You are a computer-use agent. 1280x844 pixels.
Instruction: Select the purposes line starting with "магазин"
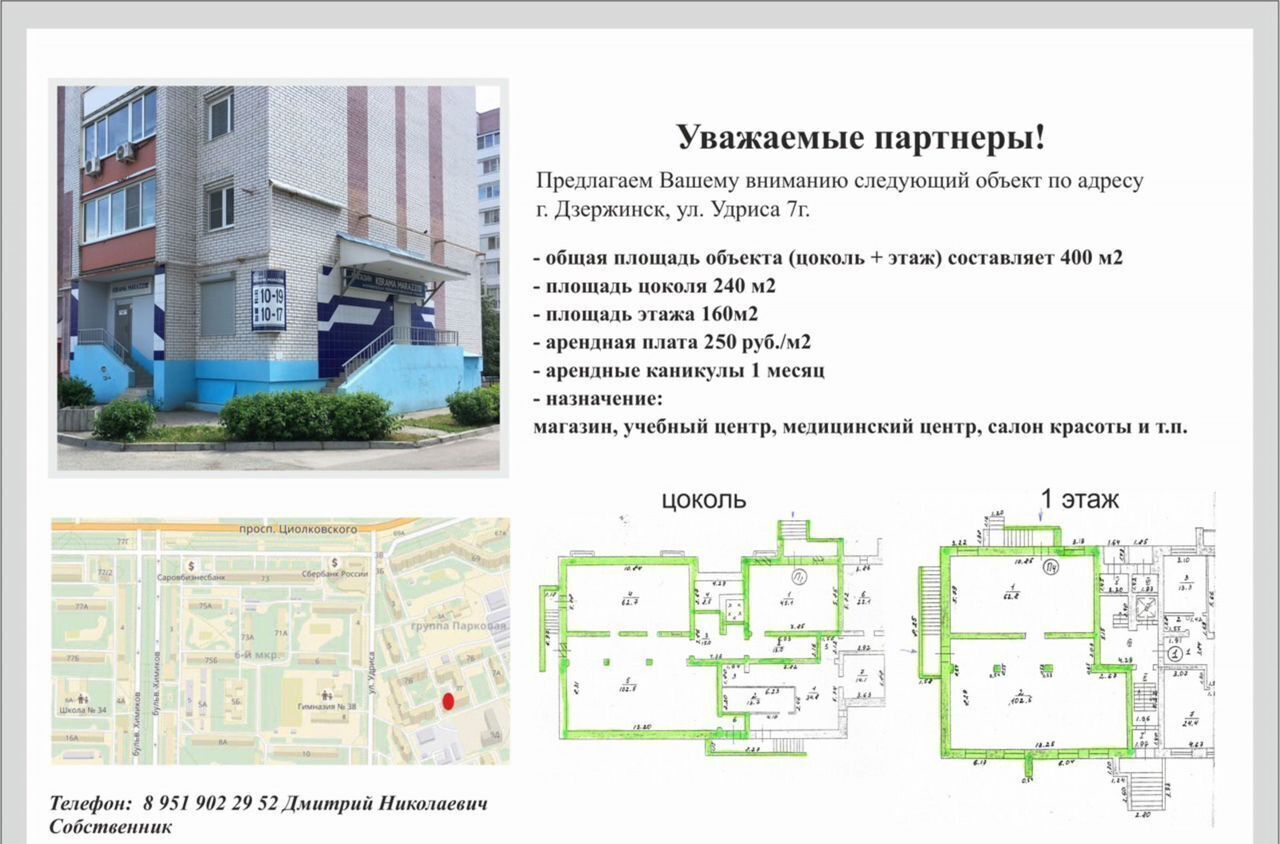click(860, 427)
